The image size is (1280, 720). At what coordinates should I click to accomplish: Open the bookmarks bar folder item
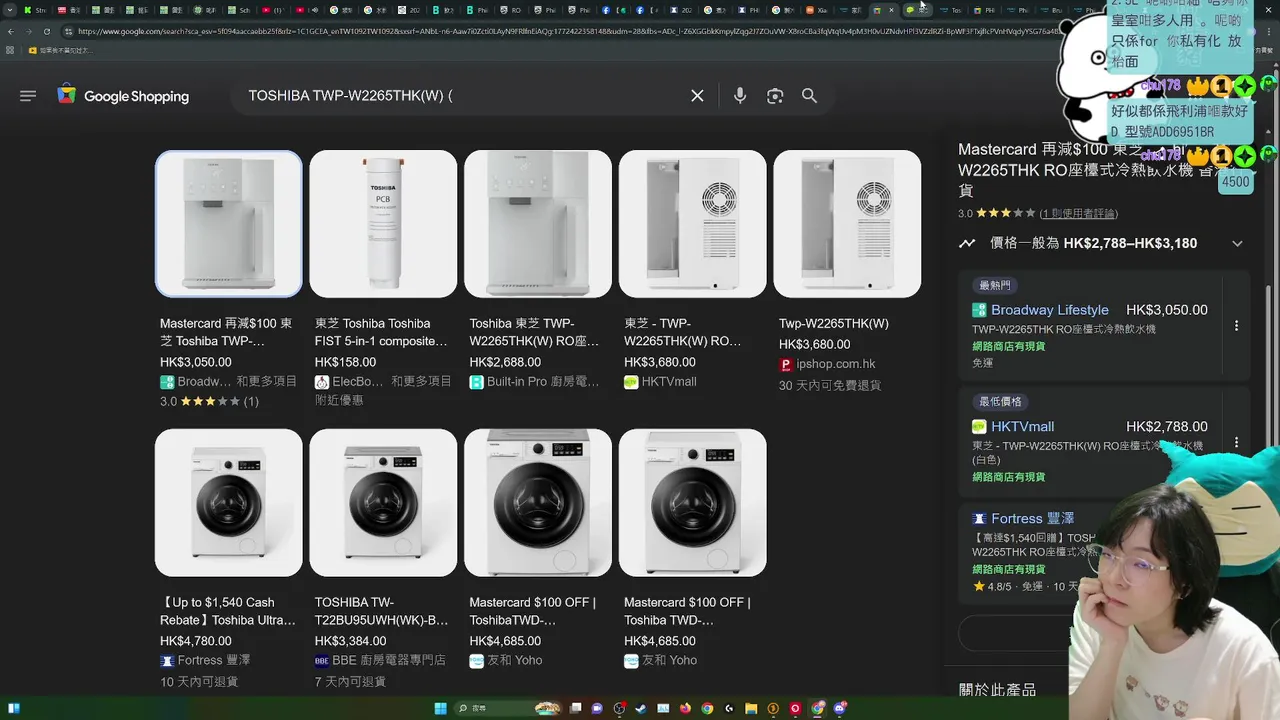(59, 50)
